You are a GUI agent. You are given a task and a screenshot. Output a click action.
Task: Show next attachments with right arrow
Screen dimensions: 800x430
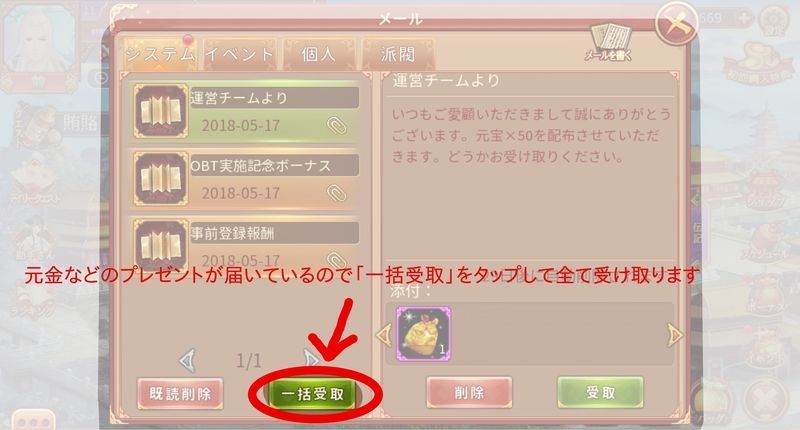click(x=675, y=335)
